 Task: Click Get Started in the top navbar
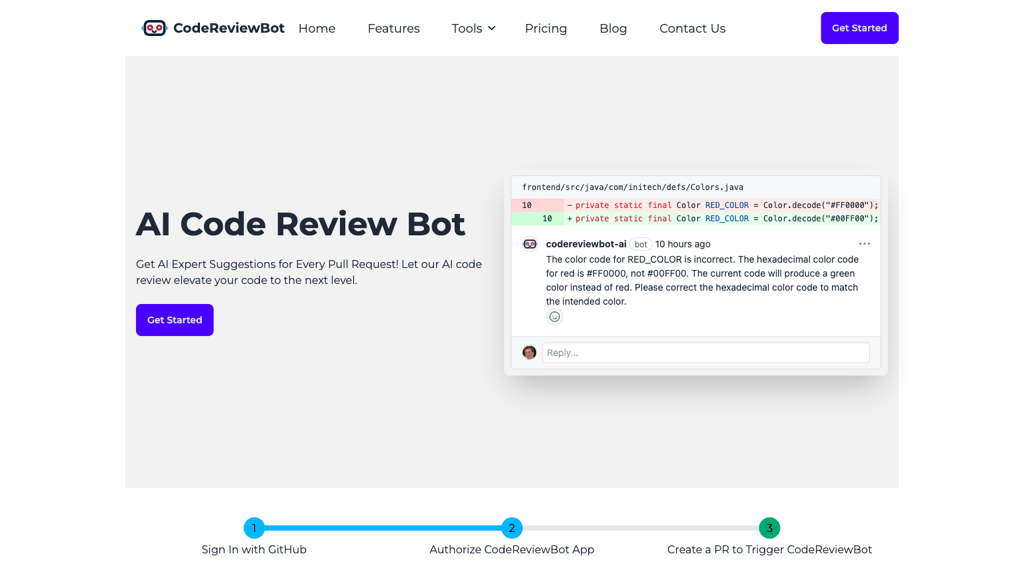859,28
